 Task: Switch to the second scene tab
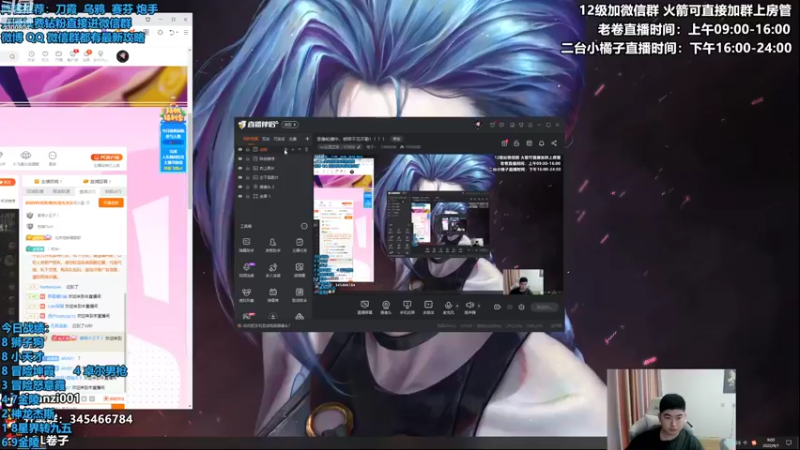click(266, 139)
